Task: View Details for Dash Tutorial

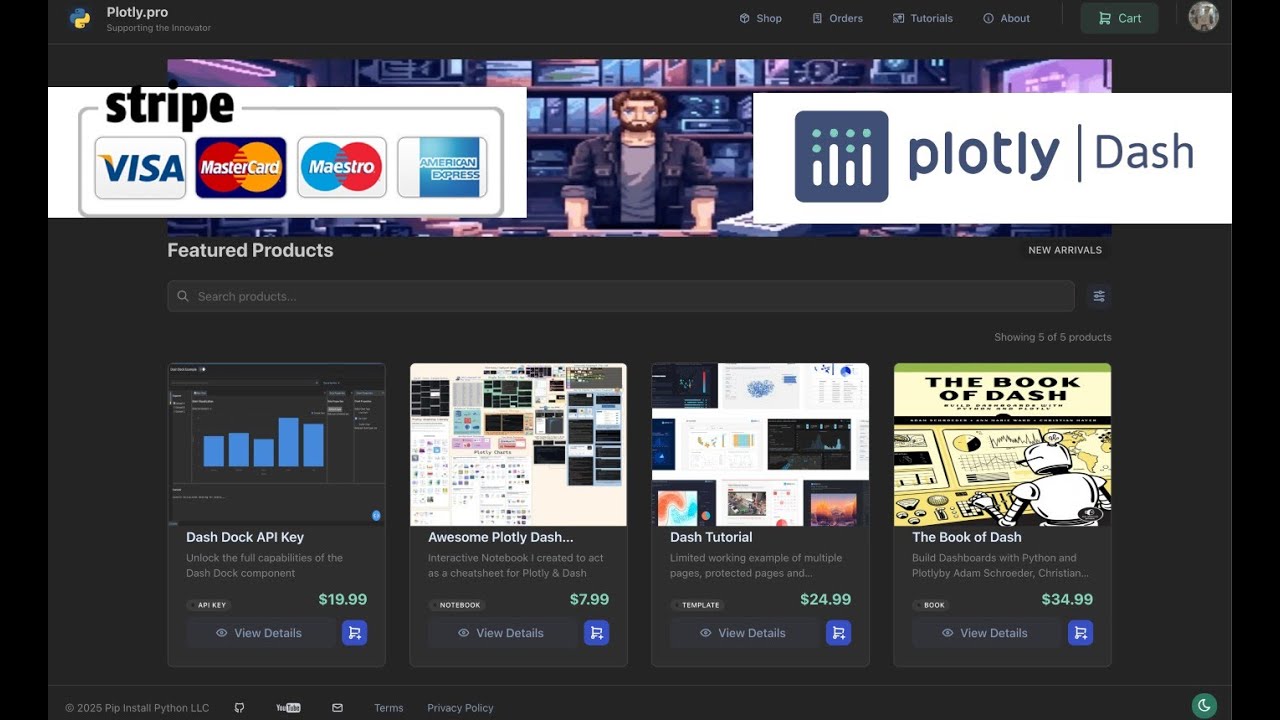Action: click(744, 633)
